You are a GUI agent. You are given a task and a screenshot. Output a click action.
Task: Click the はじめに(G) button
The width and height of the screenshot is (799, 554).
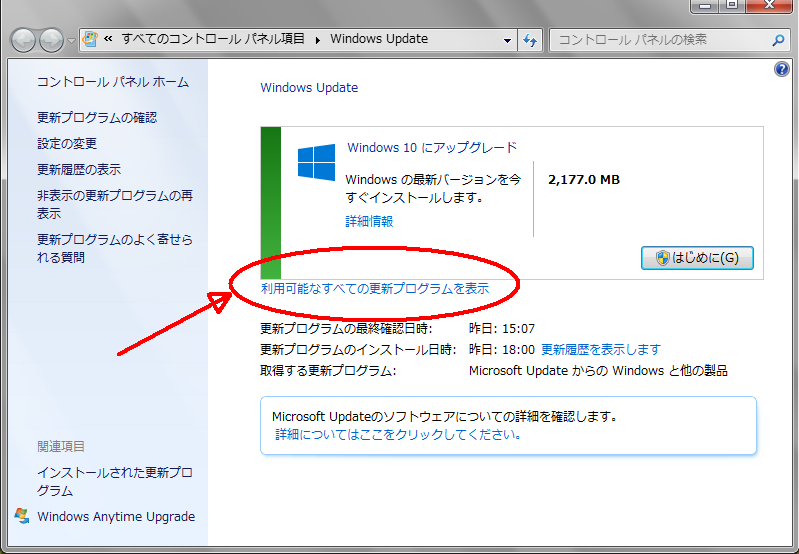click(x=697, y=258)
